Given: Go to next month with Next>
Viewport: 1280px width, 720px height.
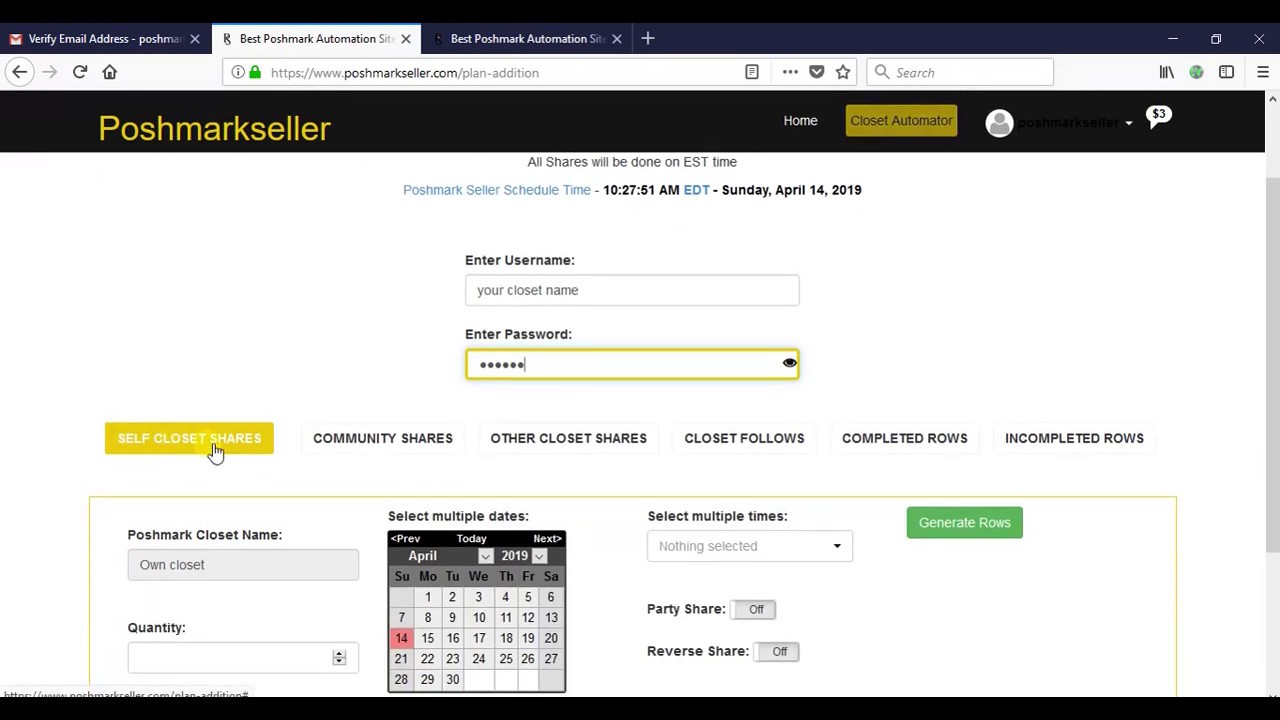Looking at the screenshot, I should click(547, 539).
